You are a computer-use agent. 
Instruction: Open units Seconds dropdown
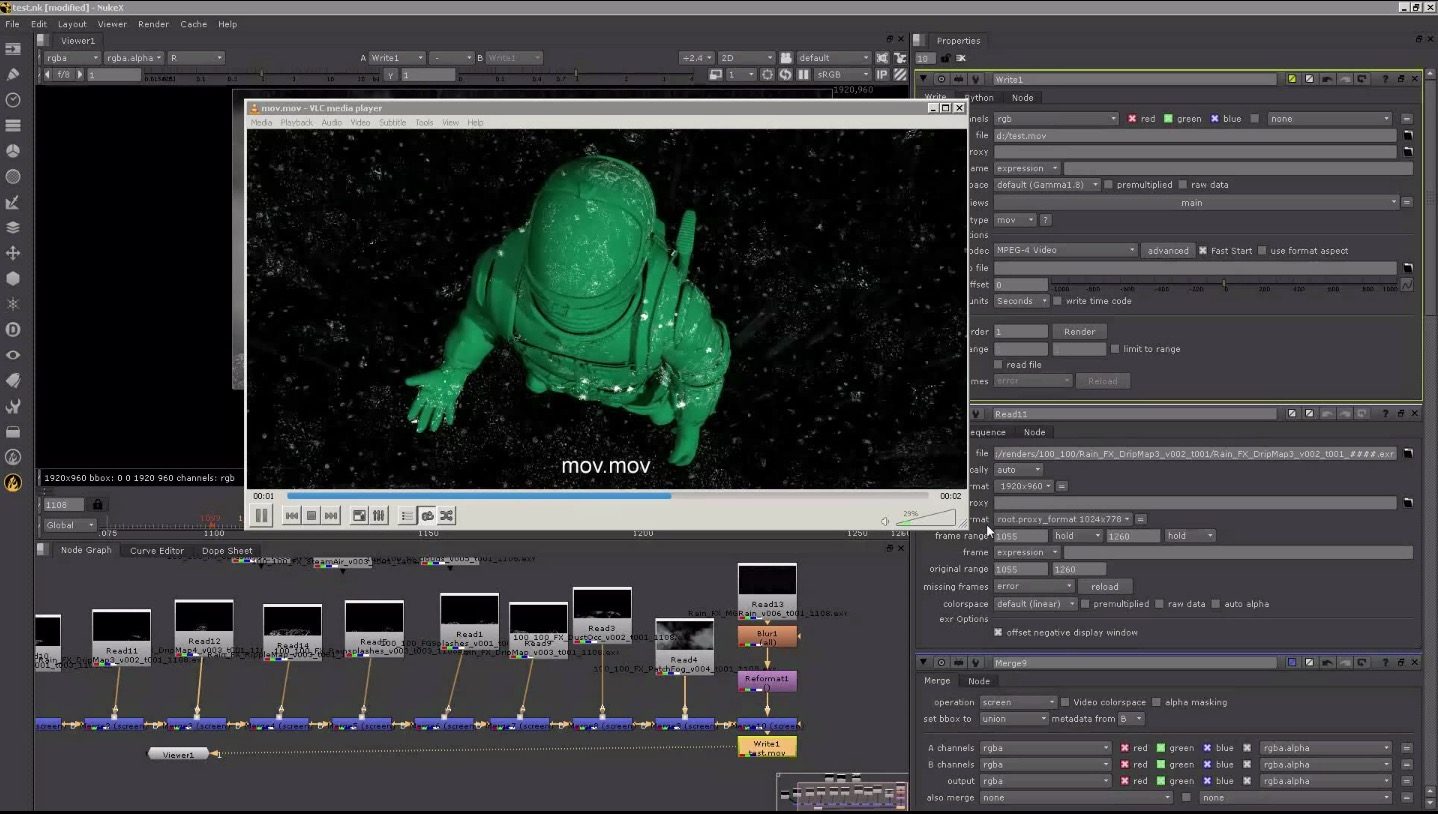point(1021,300)
